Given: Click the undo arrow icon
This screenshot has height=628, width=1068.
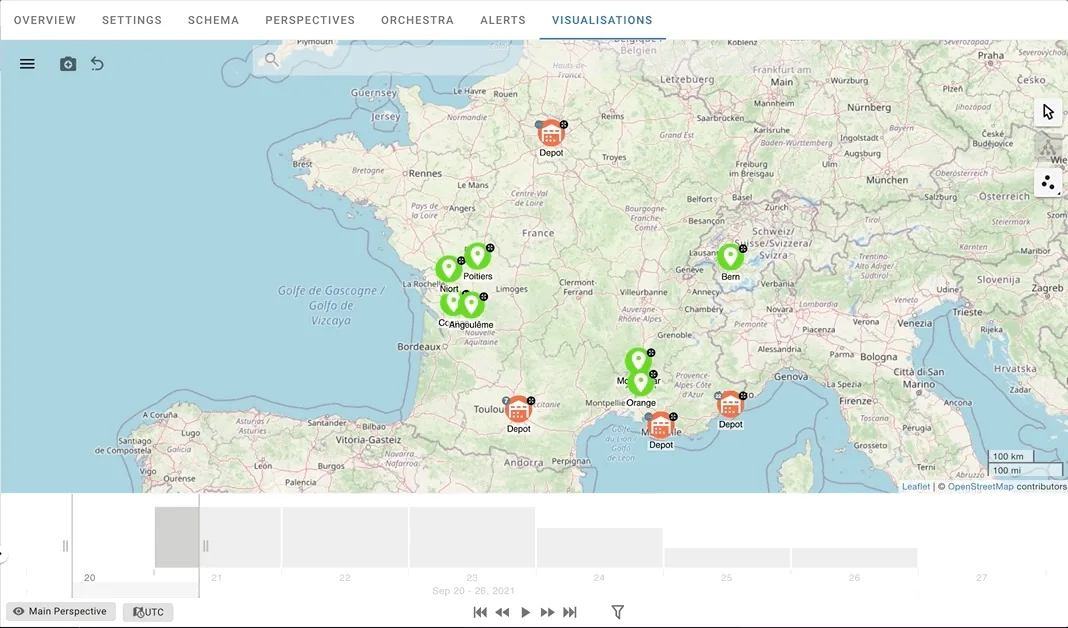Looking at the screenshot, I should [x=97, y=64].
